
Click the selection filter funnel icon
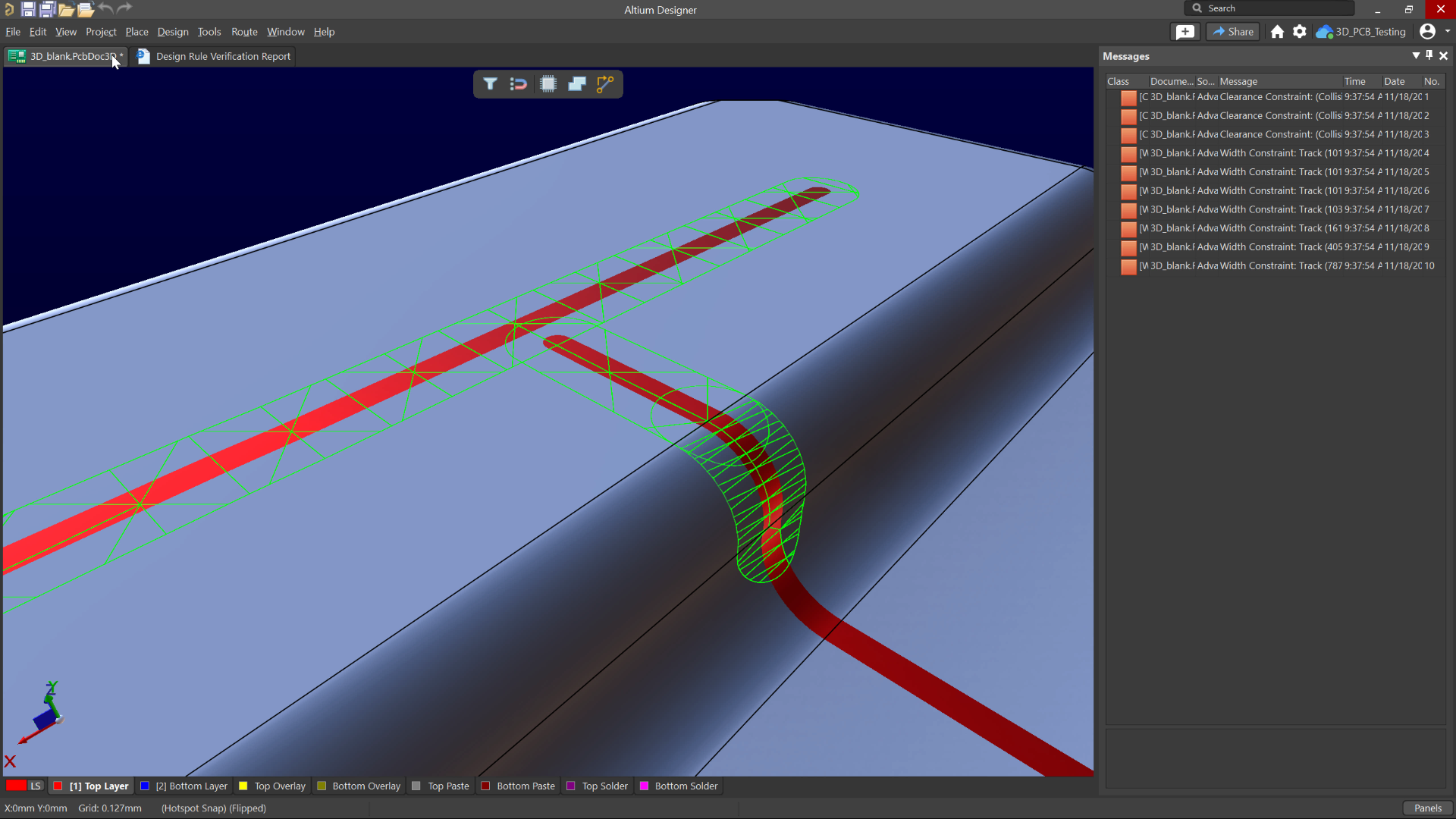coord(490,84)
